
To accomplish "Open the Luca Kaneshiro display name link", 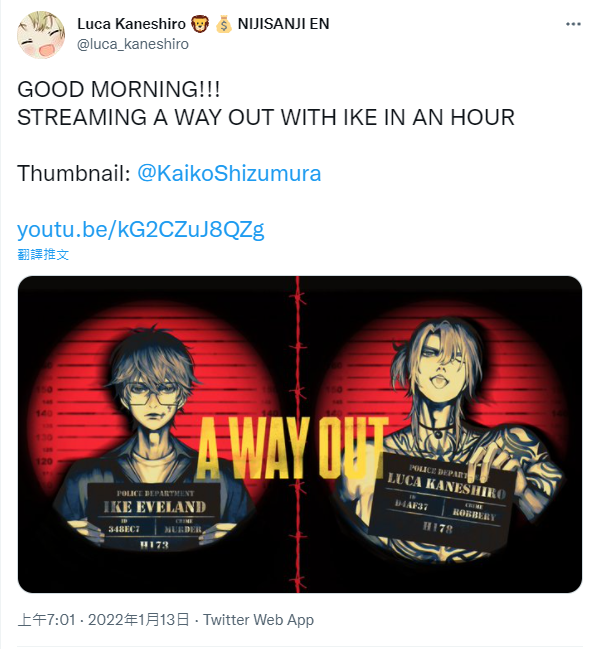I will 131,24.
